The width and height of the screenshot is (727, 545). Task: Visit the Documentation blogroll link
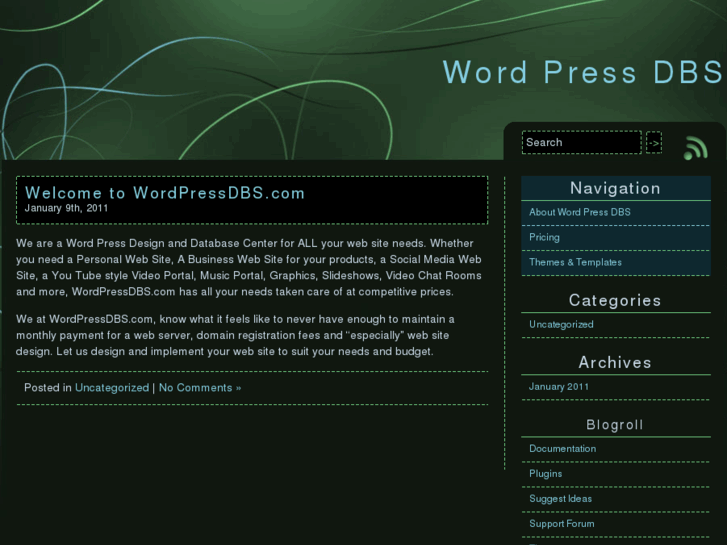[562, 449]
